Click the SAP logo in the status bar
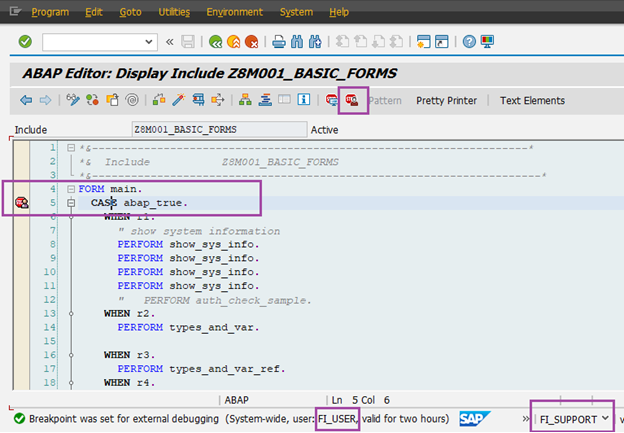624x433 pixels. pos(475,419)
